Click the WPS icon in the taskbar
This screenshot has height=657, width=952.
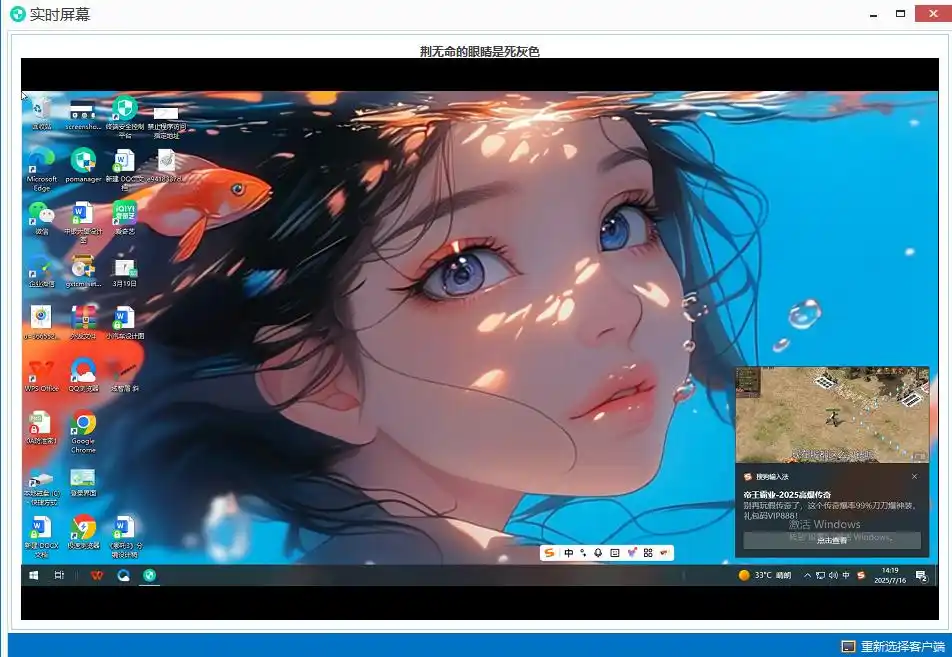97,575
